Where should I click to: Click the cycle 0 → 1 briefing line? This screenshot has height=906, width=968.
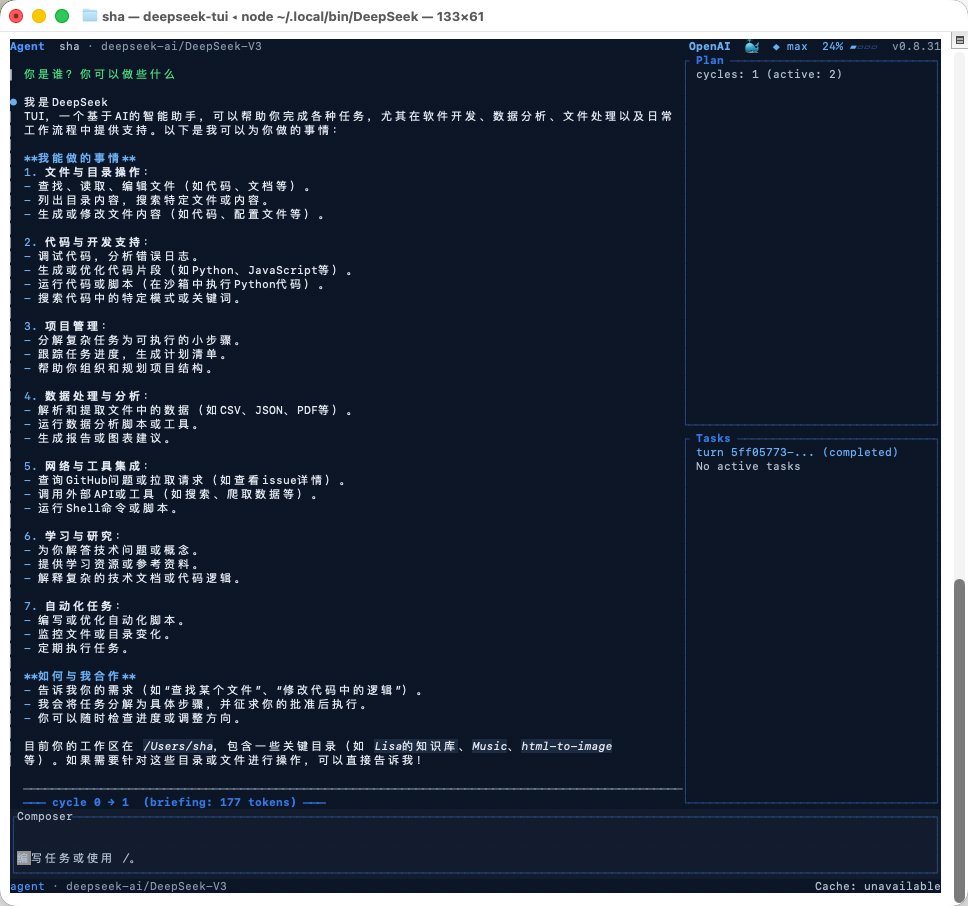pos(174,802)
